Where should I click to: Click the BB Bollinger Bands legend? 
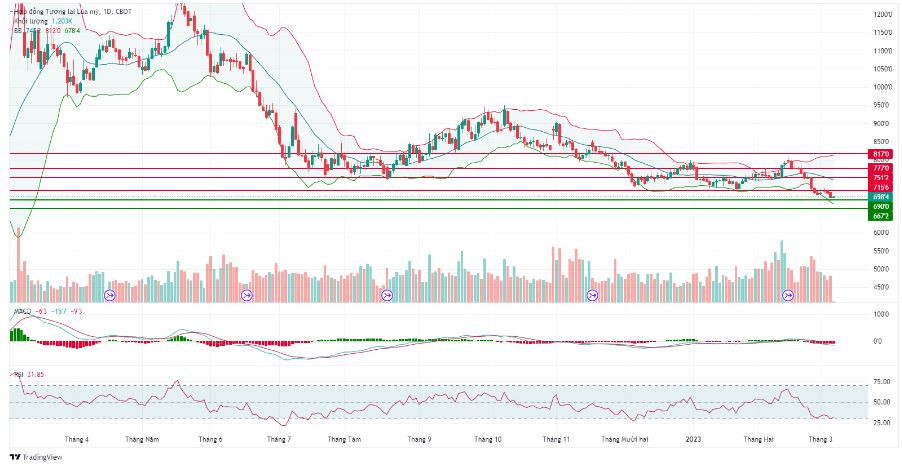click(x=47, y=30)
